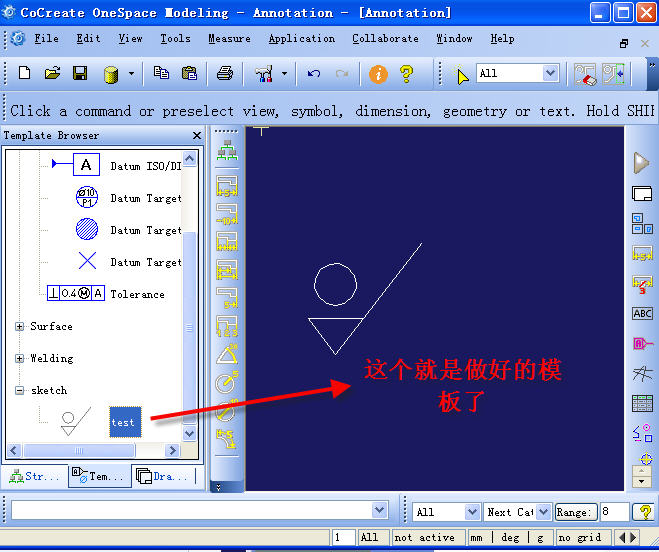Screen dimensions: 659x552
Task: Click the Paste clipboard icon
Action: point(189,74)
